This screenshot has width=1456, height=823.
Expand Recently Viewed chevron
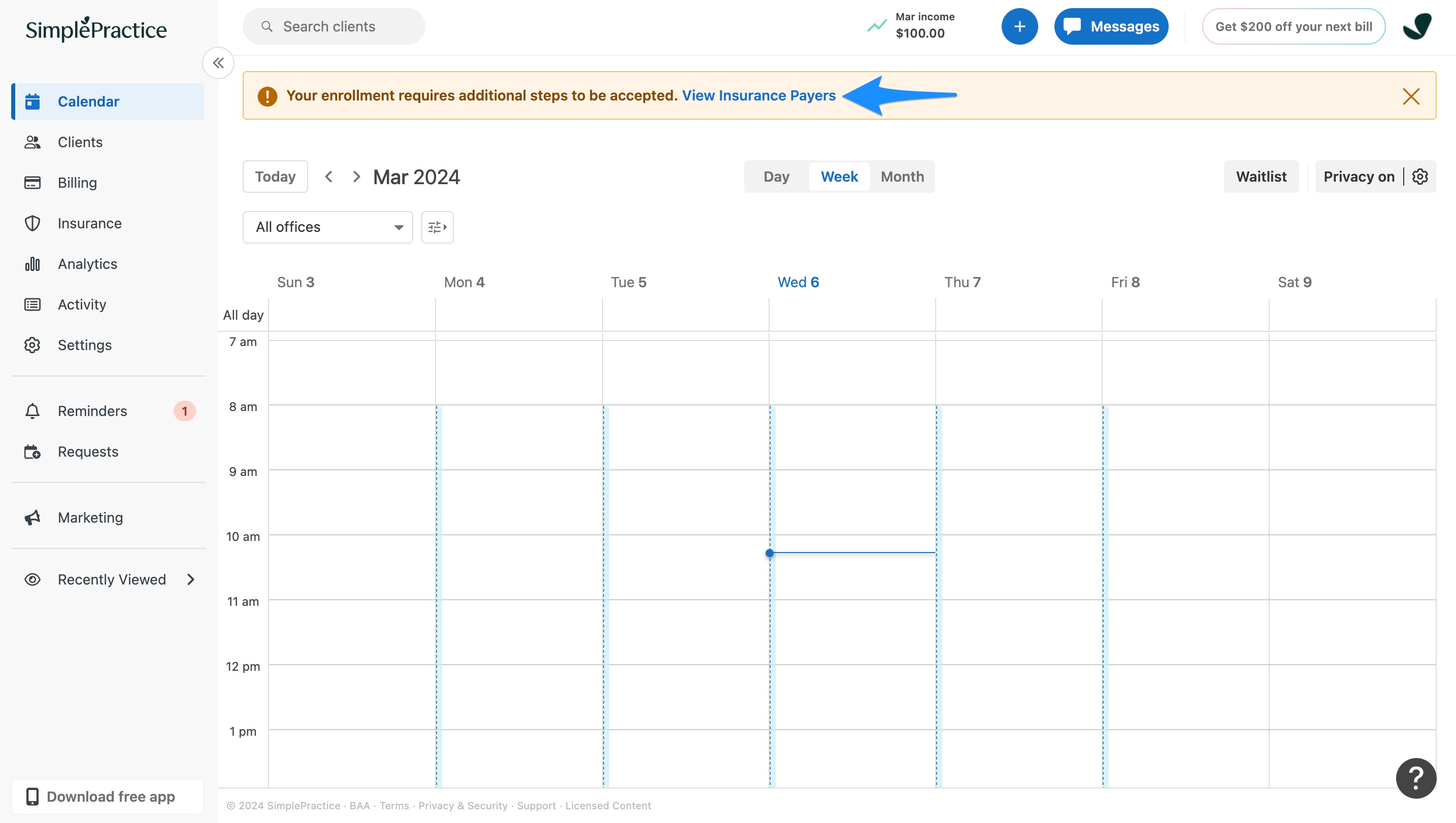click(190, 579)
